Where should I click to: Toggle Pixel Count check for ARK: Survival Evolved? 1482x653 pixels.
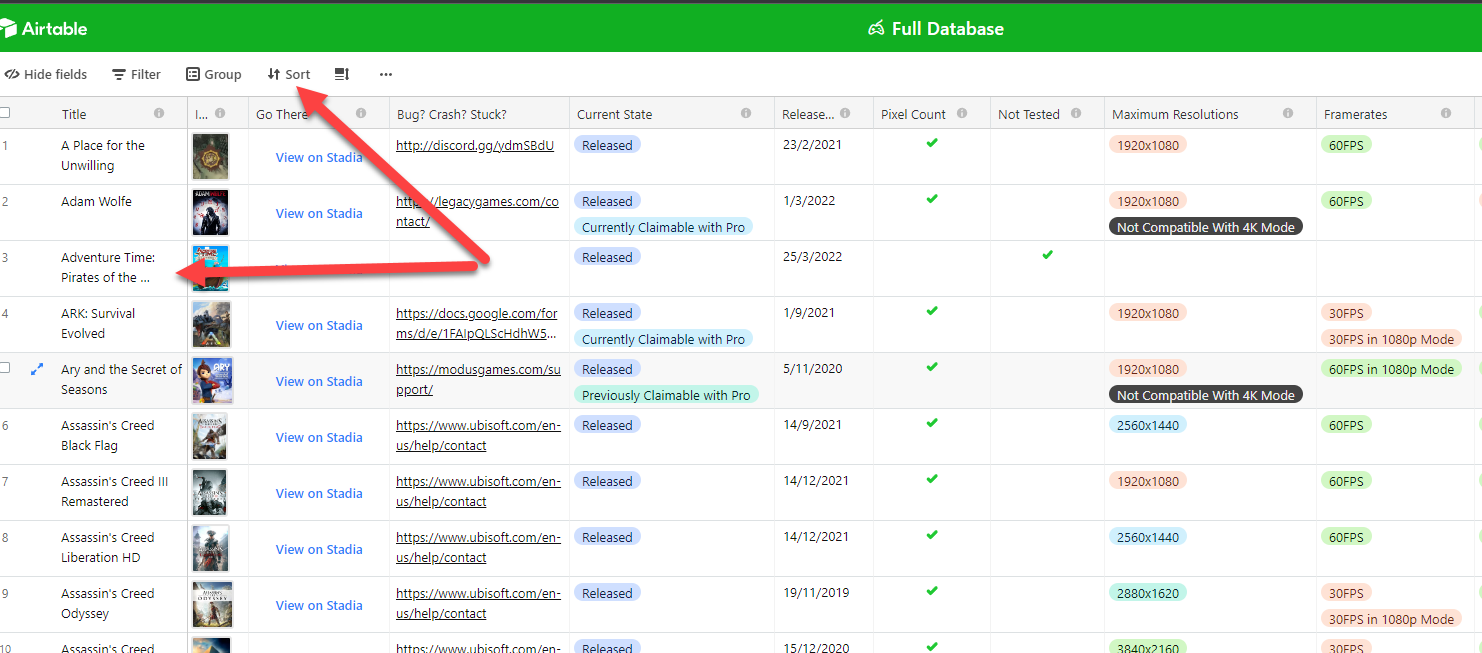pyautogui.click(x=932, y=311)
